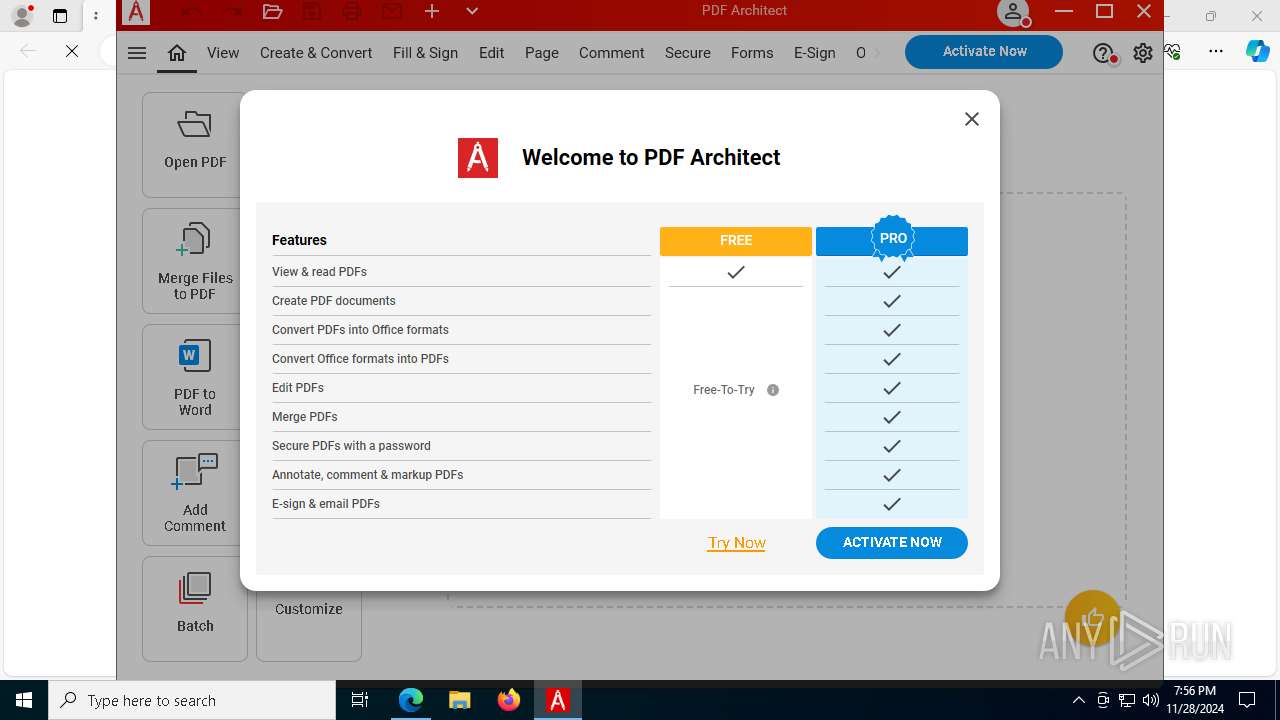Click "Annotate, comment & markup PDFs" text
This screenshot has height=720, width=1280.
pos(367,475)
